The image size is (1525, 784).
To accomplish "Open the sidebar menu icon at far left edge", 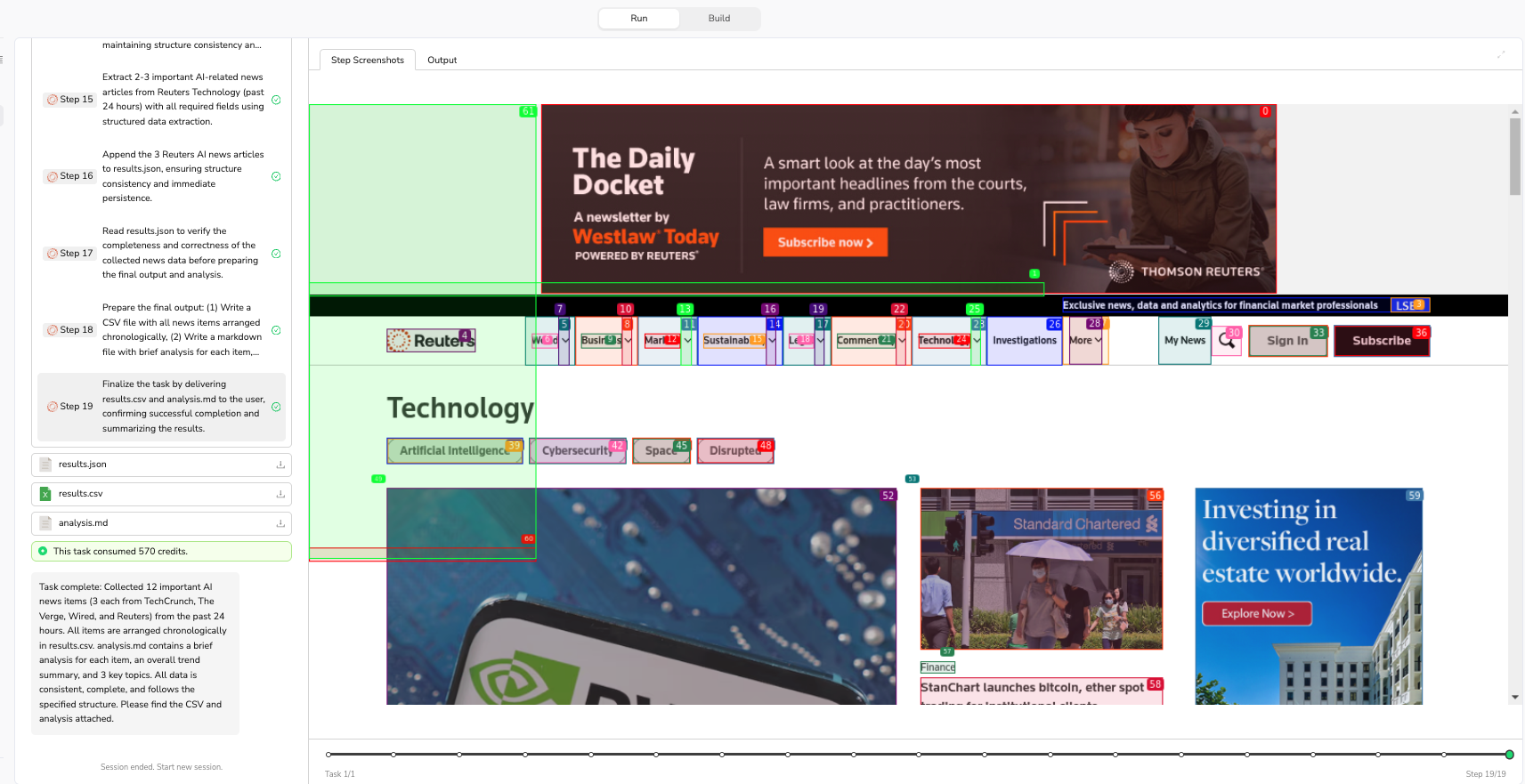I will pos(2,60).
